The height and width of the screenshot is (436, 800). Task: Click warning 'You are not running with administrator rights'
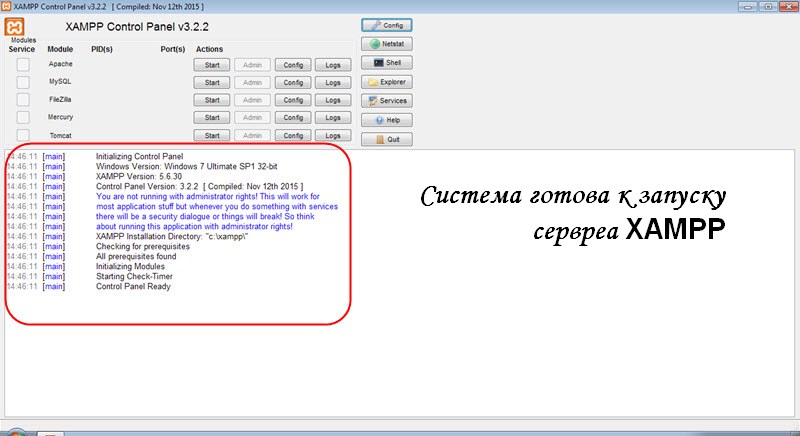click(x=208, y=196)
